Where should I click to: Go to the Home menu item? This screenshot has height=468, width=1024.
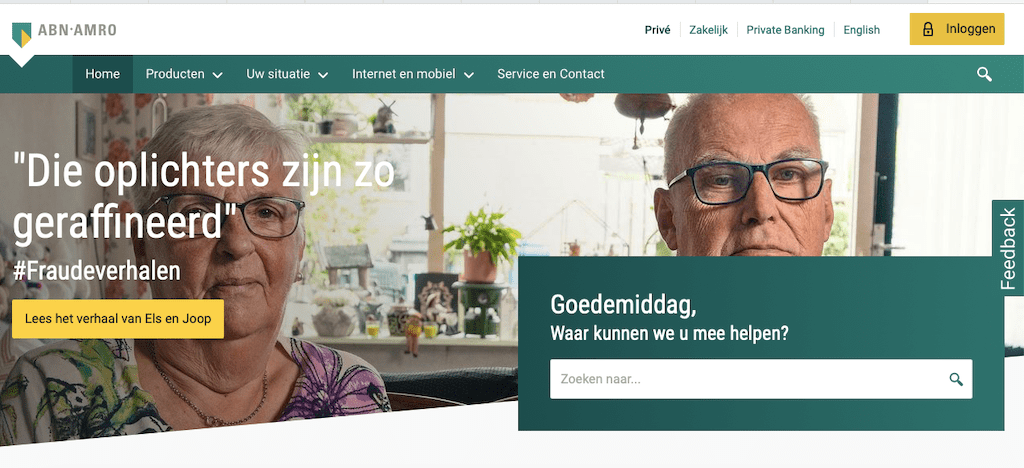pos(103,74)
